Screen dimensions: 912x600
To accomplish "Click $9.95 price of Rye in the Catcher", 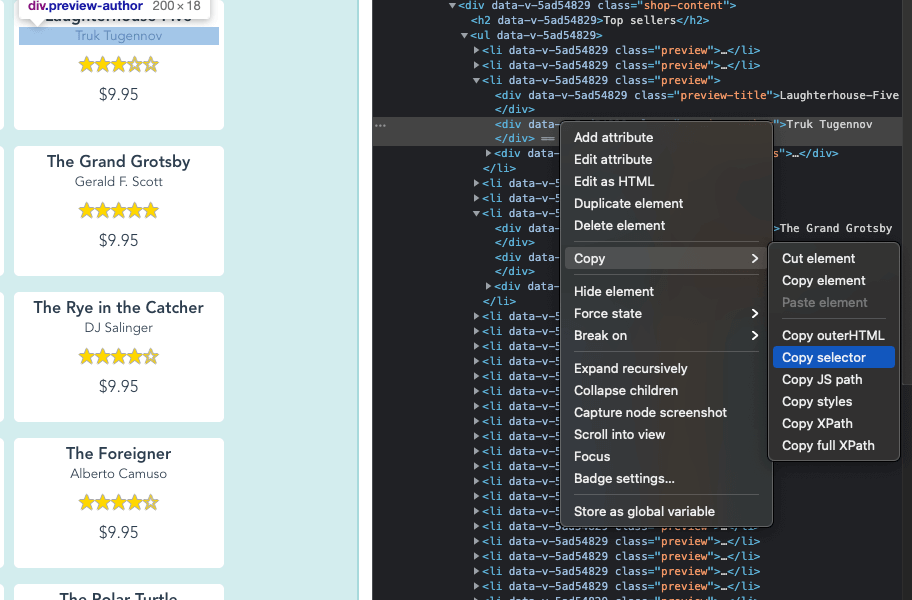I will (x=119, y=387).
